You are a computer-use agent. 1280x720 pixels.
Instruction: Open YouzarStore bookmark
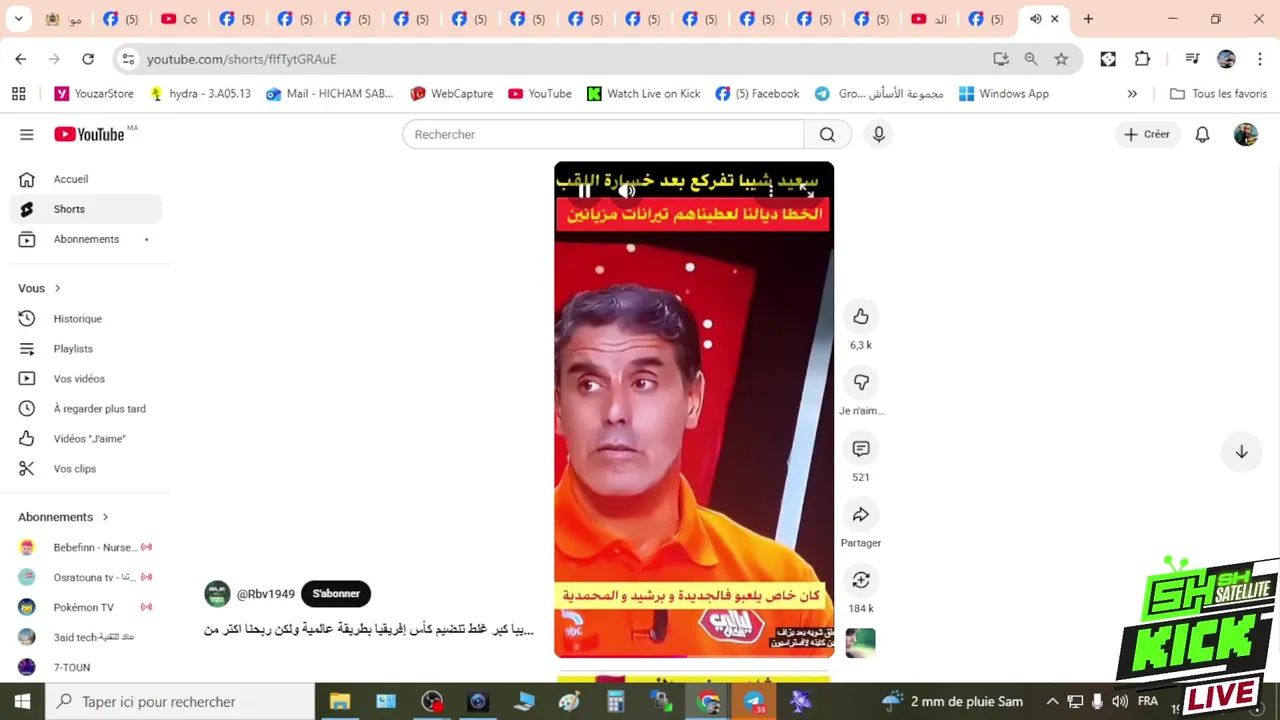coord(94,94)
